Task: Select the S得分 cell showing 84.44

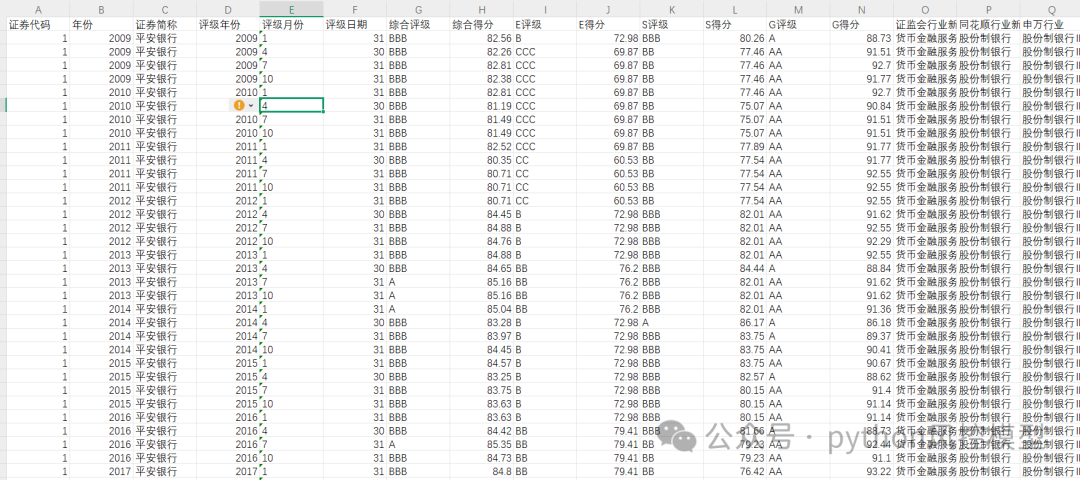Action: [x=735, y=268]
